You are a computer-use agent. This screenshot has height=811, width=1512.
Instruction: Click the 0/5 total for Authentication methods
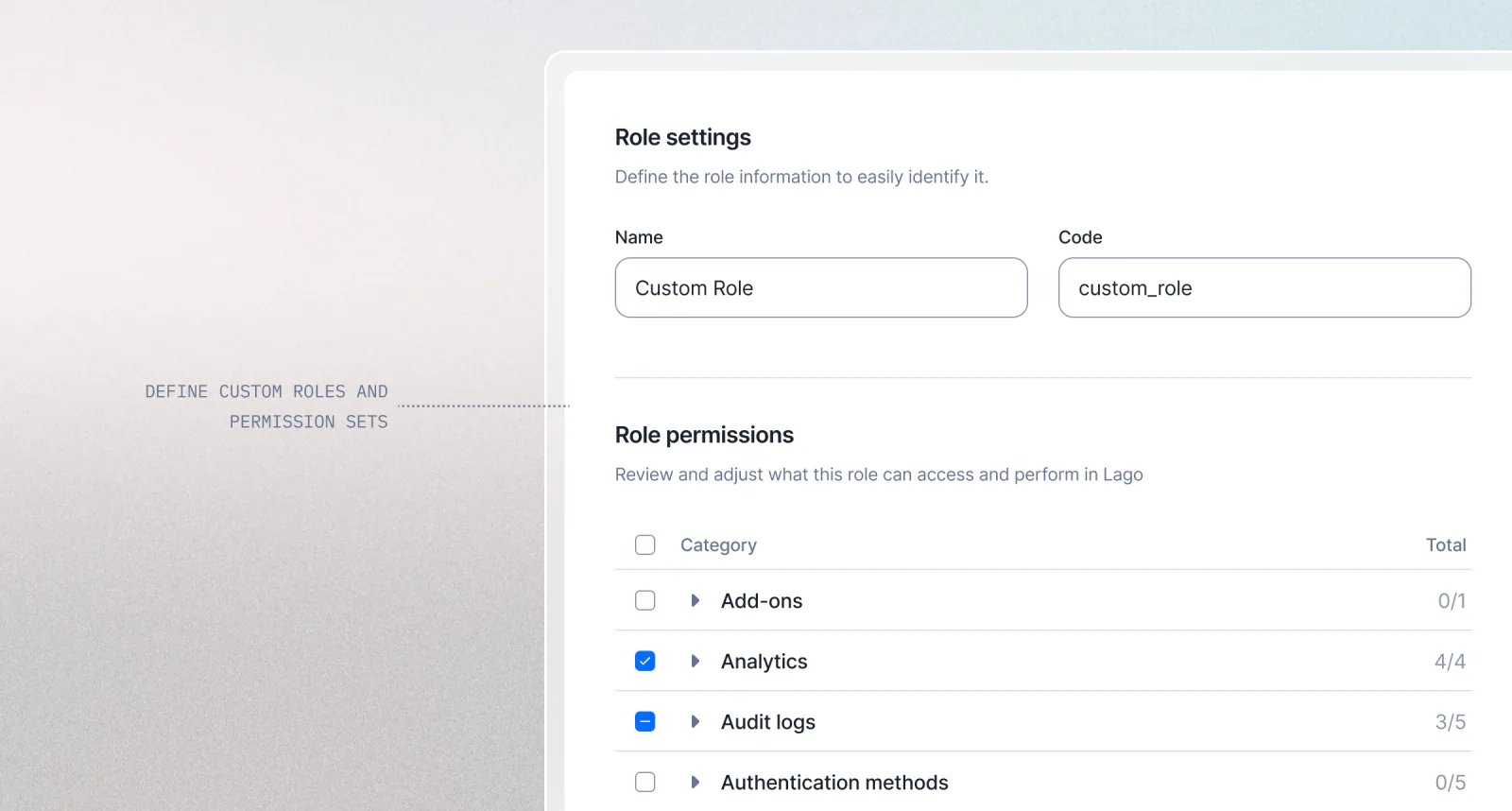point(1451,783)
